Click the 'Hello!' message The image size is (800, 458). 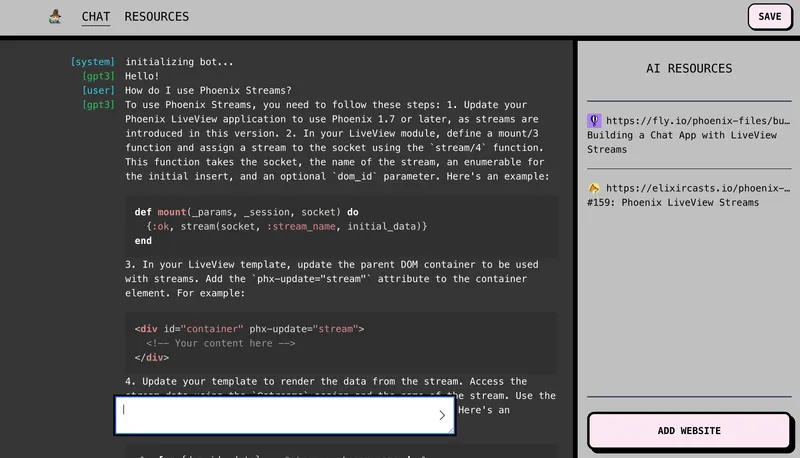click(142, 76)
